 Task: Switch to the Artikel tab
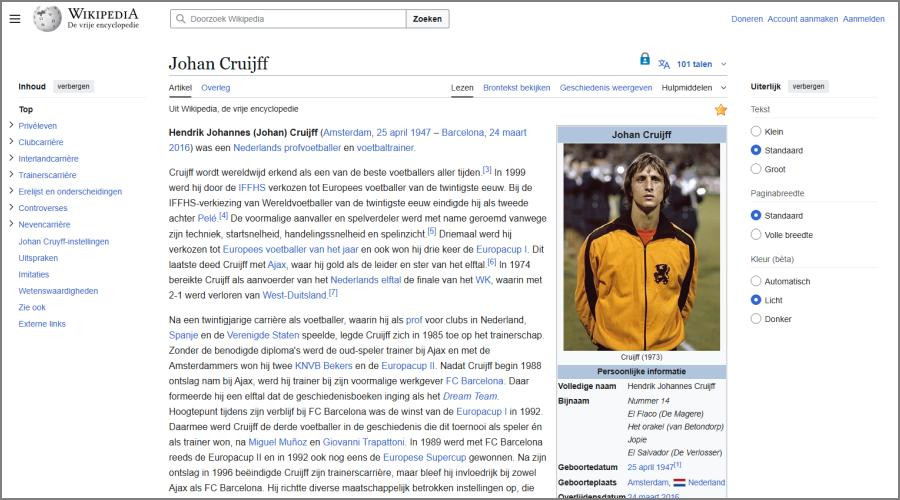pyautogui.click(x=180, y=88)
